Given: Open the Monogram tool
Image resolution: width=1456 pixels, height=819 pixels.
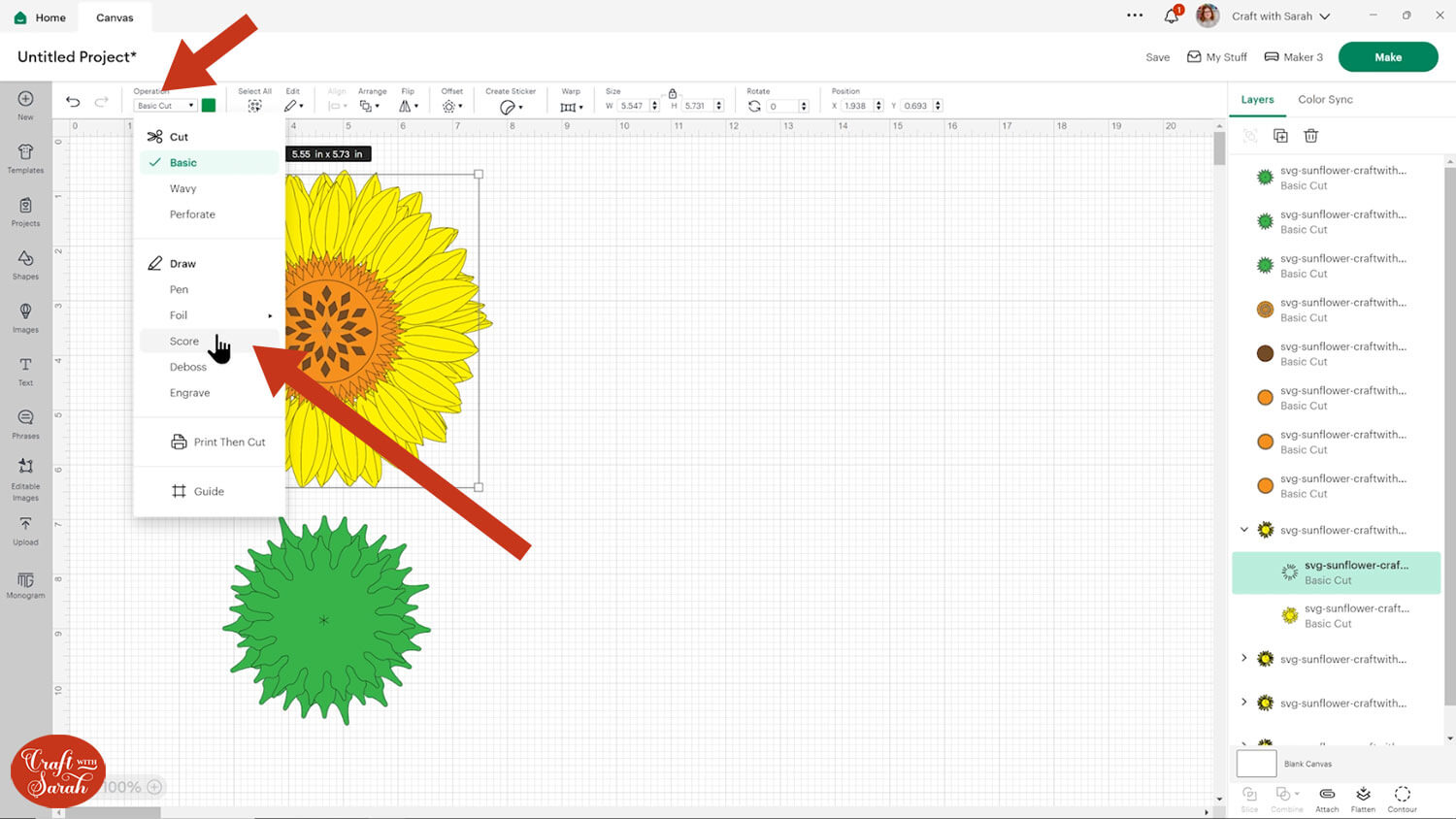Looking at the screenshot, I should coord(25,584).
